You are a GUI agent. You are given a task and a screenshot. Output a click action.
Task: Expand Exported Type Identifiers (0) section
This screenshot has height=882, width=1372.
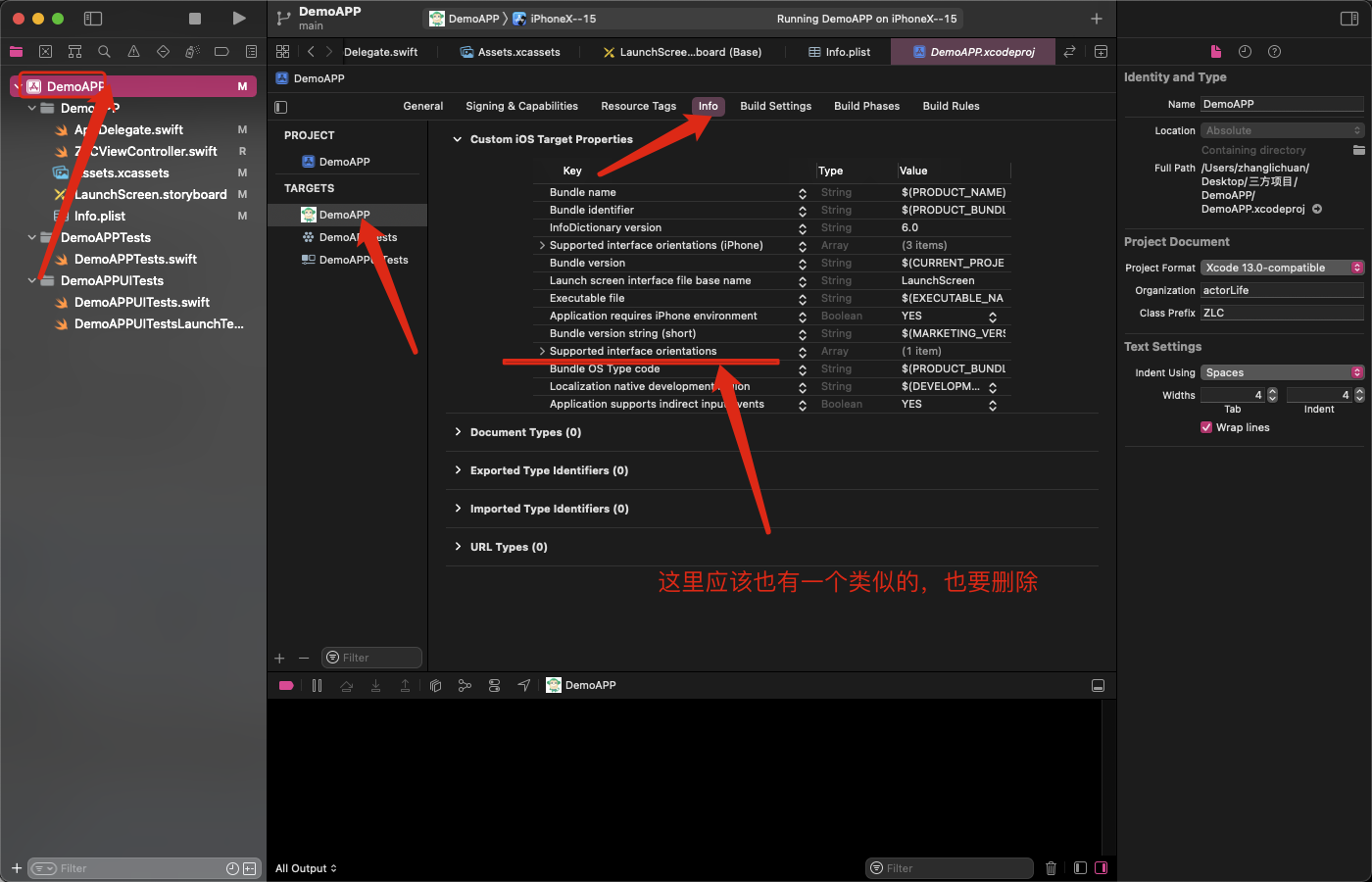pos(457,470)
